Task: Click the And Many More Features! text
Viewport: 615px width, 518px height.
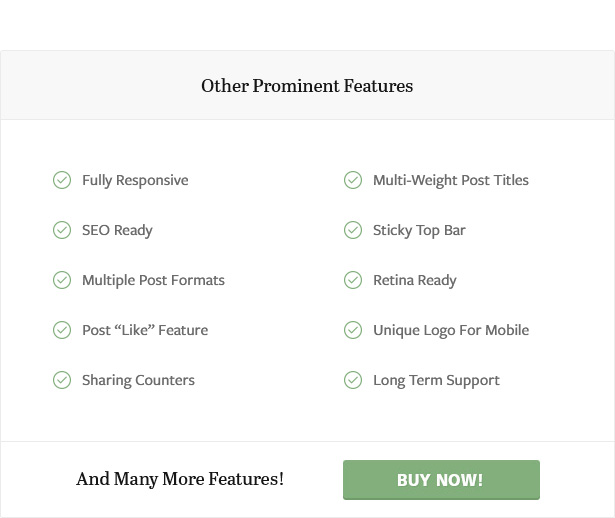Action: [x=180, y=480]
